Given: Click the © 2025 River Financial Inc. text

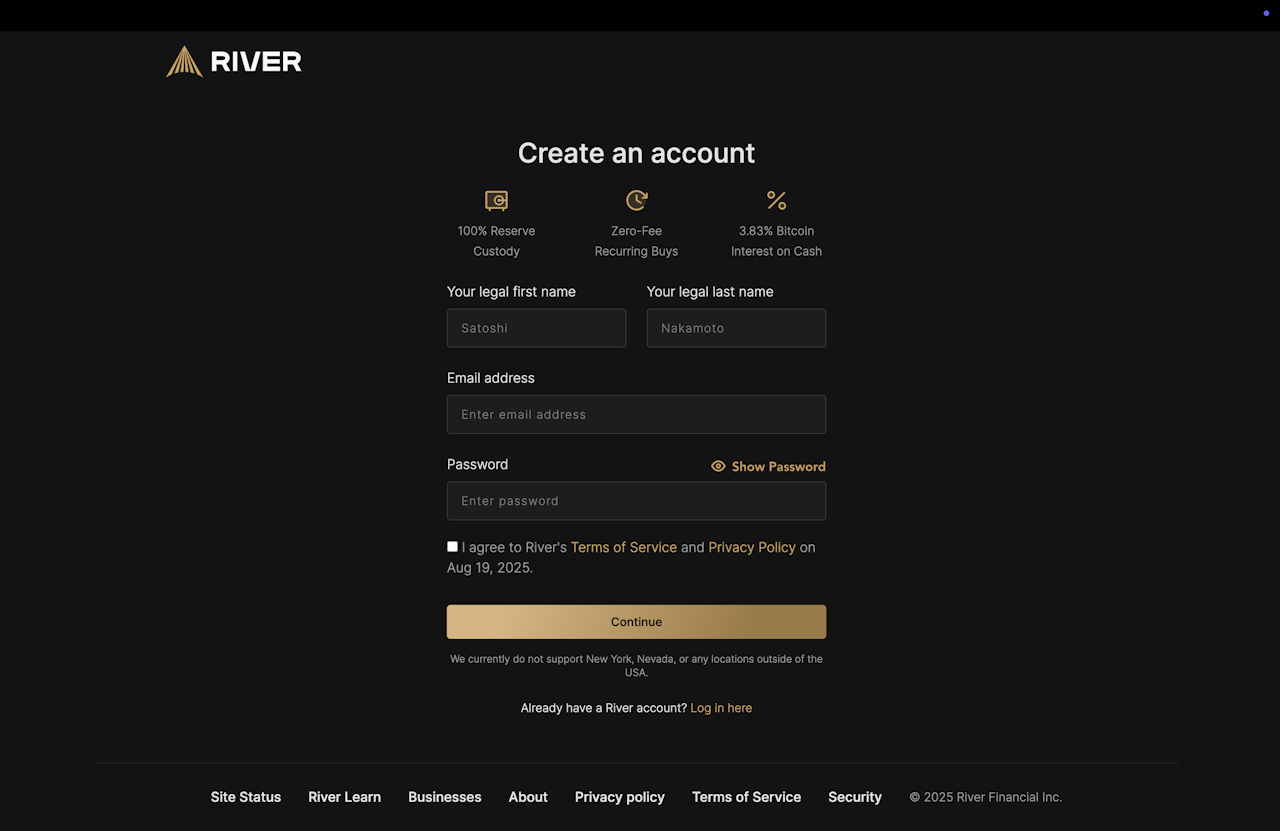Looking at the screenshot, I should point(986,797).
